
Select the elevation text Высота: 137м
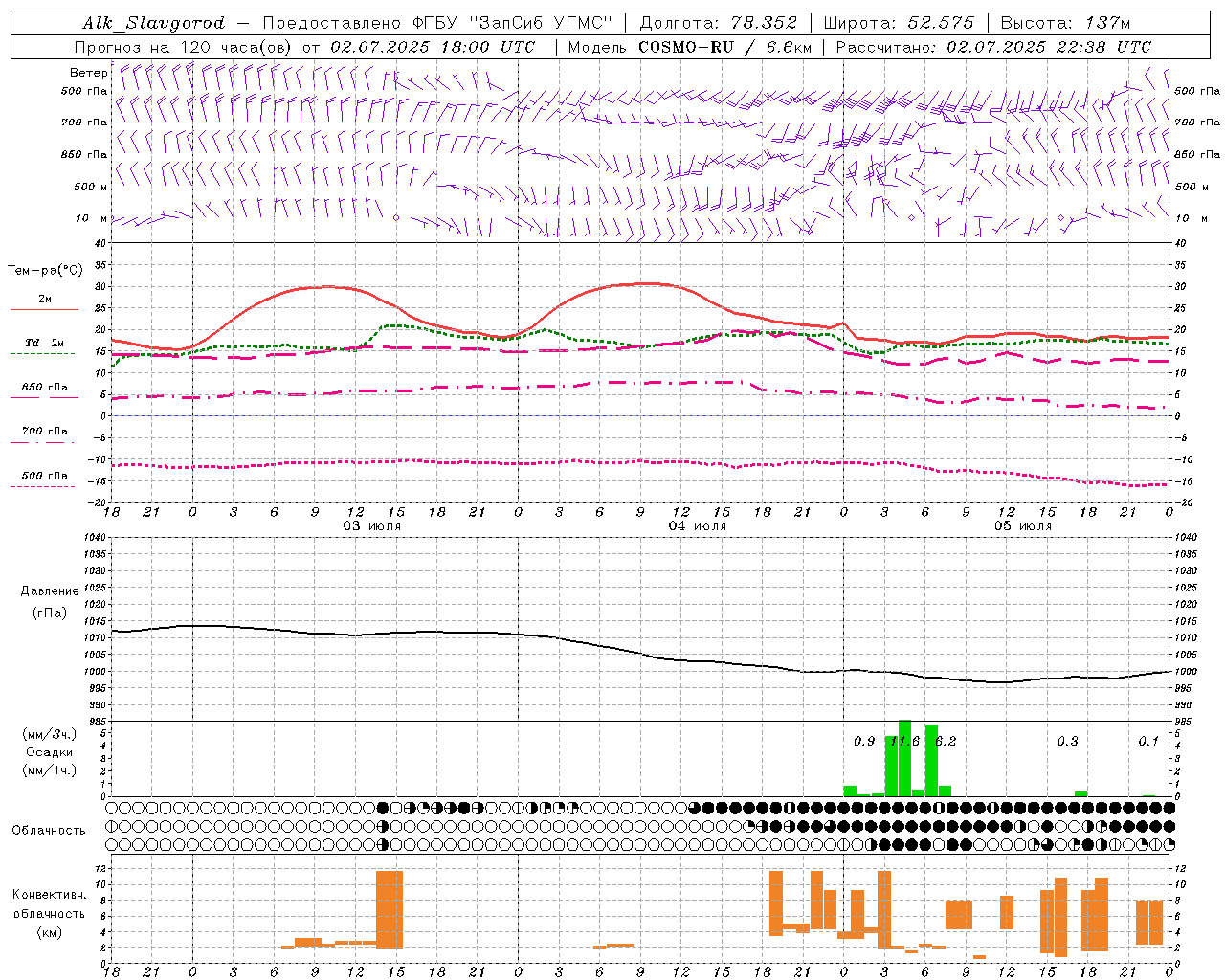1065,23
